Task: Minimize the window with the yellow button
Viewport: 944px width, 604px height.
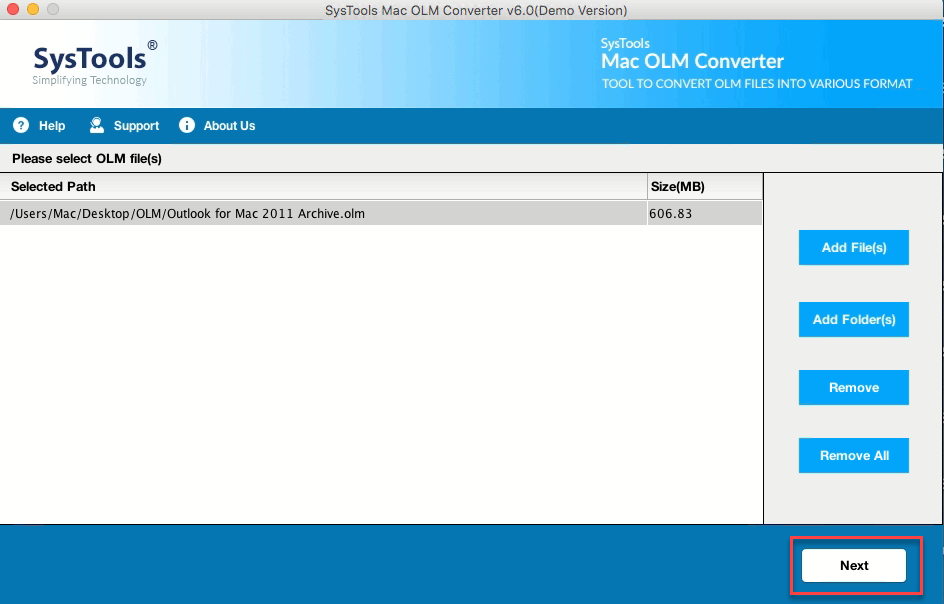Action: coord(33,9)
